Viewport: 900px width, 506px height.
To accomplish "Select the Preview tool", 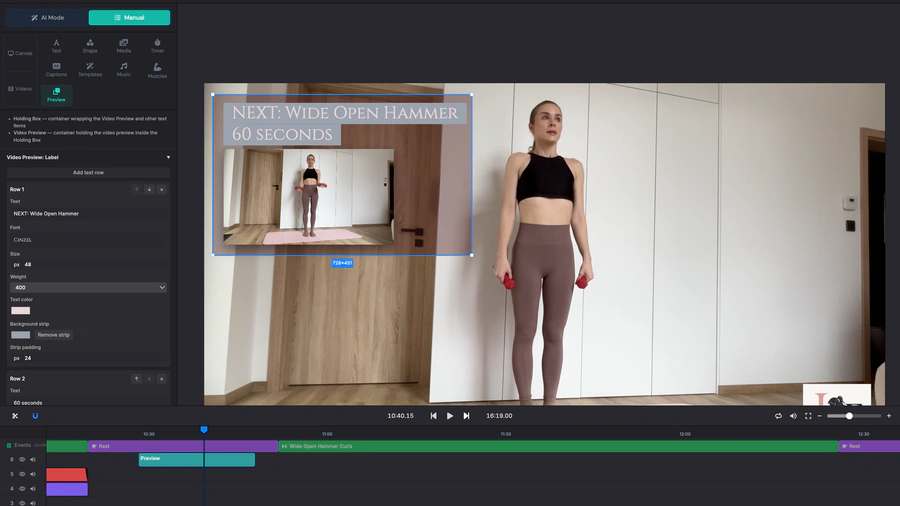I will (56, 95).
